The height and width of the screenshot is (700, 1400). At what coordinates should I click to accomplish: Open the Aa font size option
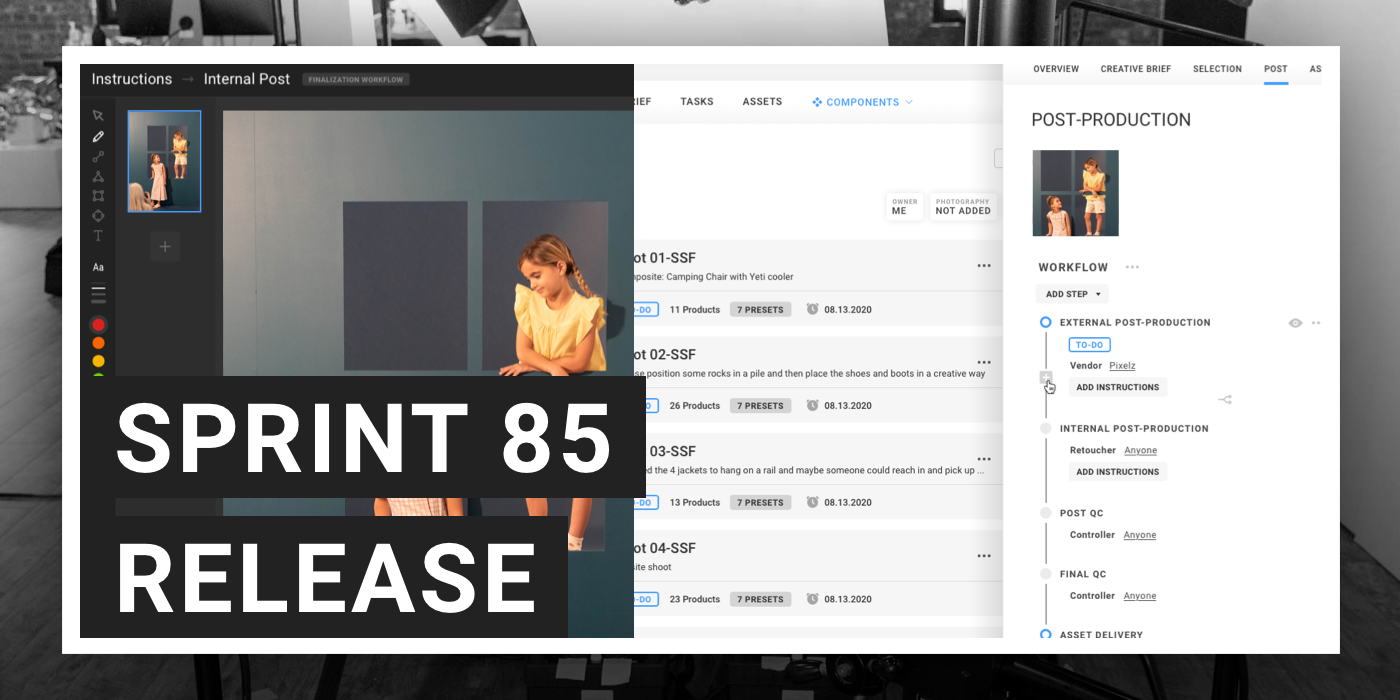(98, 267)
